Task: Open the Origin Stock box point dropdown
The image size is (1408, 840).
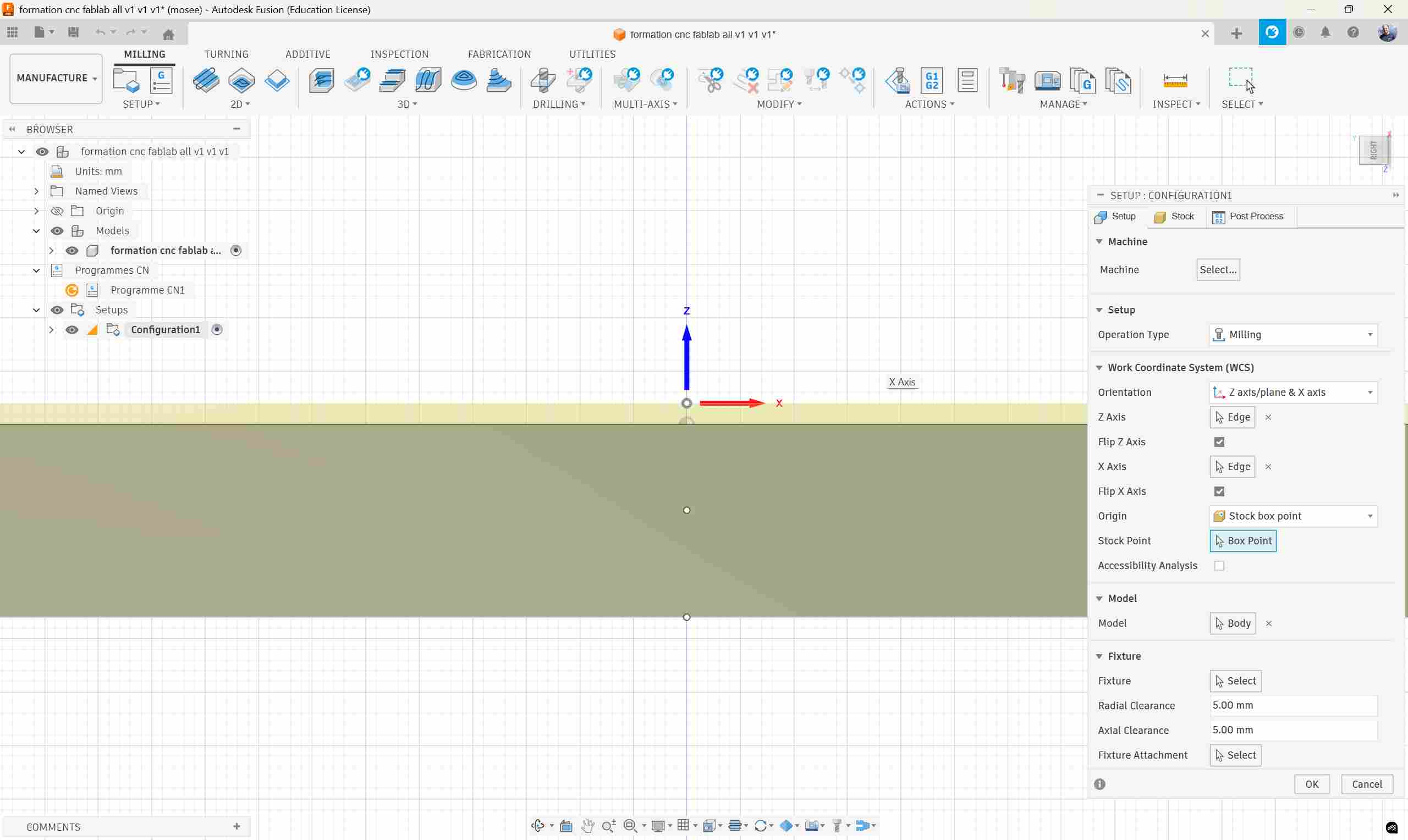Action: tap(1292, 516)
